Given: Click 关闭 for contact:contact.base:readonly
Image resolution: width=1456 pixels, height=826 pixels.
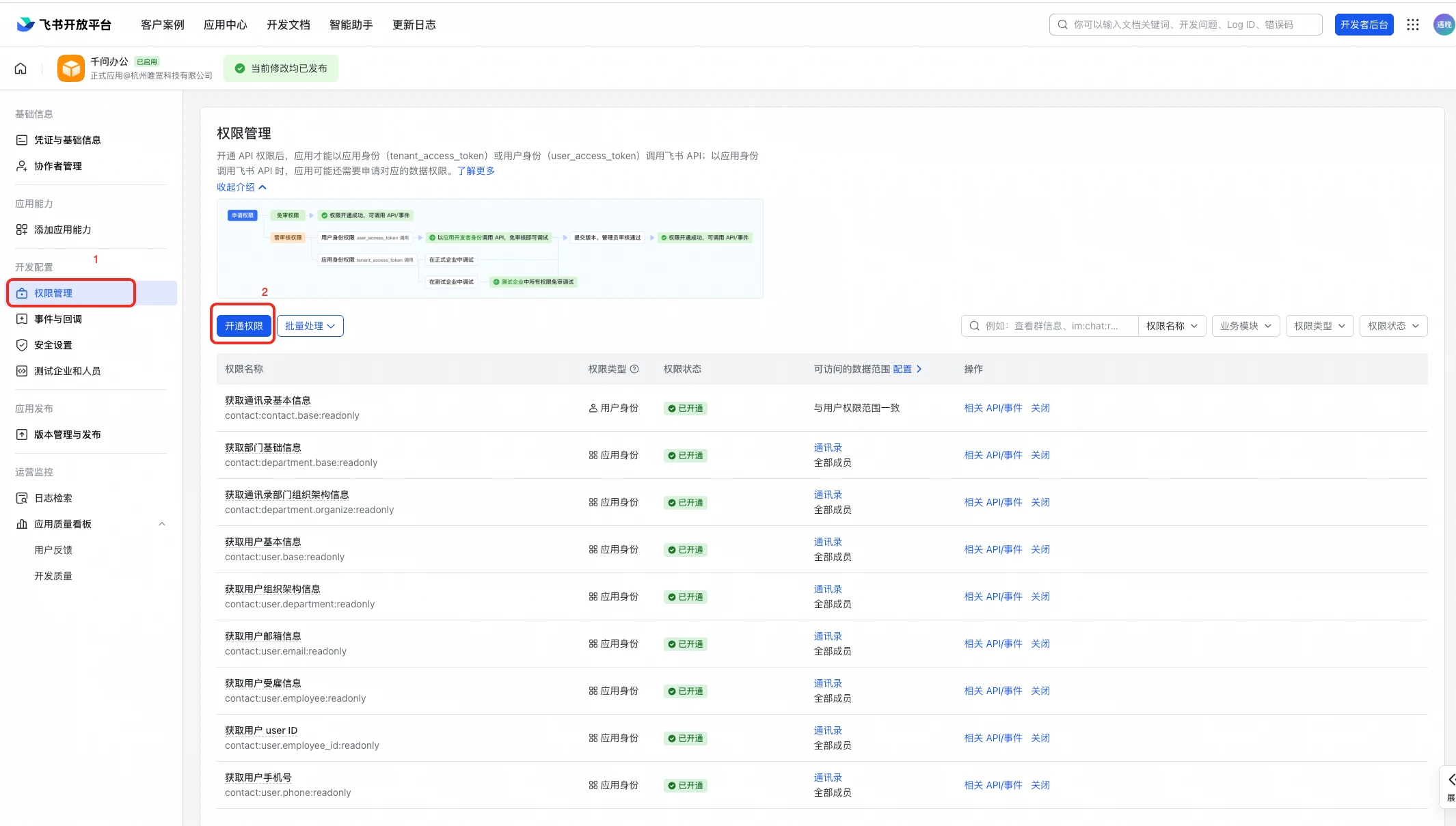Looking at the screenshot, I should (1040, 408).
